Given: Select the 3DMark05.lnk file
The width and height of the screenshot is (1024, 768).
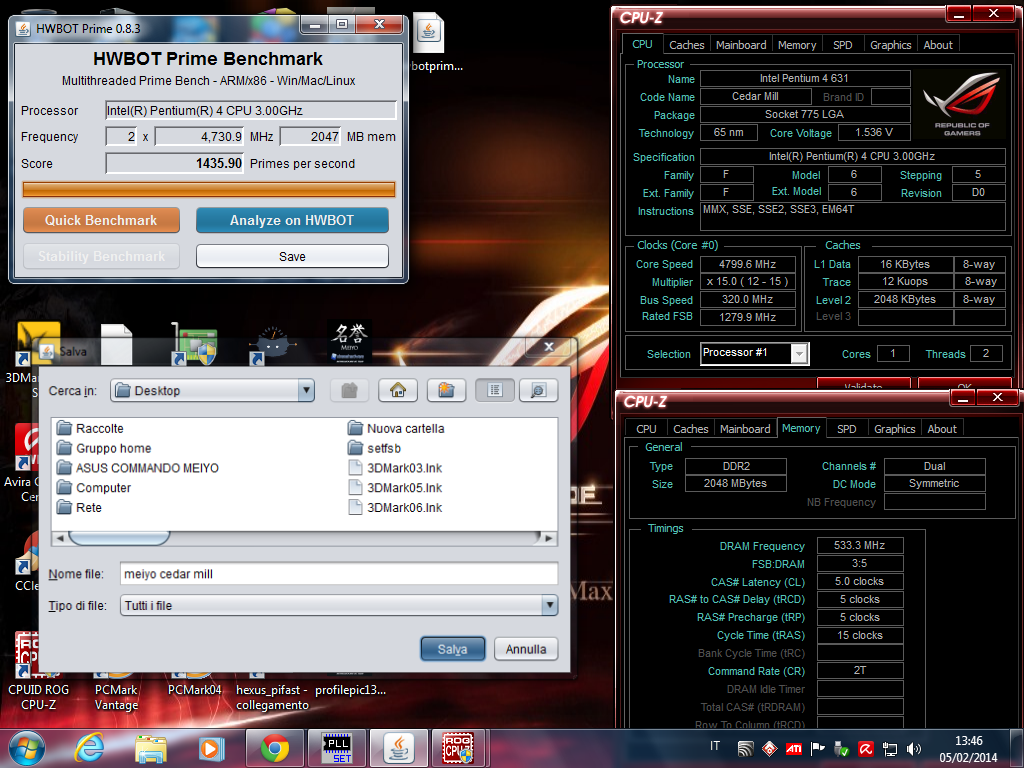Looking at the screenshot, I should click(x=395, y=488).
